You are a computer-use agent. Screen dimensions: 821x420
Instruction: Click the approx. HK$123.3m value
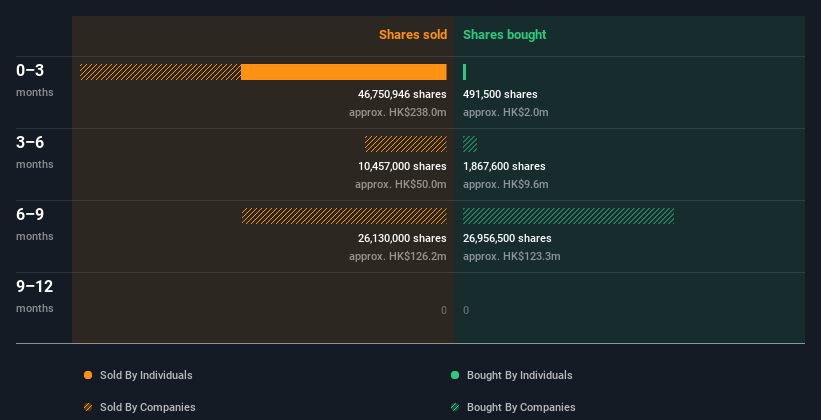point(512,256)
